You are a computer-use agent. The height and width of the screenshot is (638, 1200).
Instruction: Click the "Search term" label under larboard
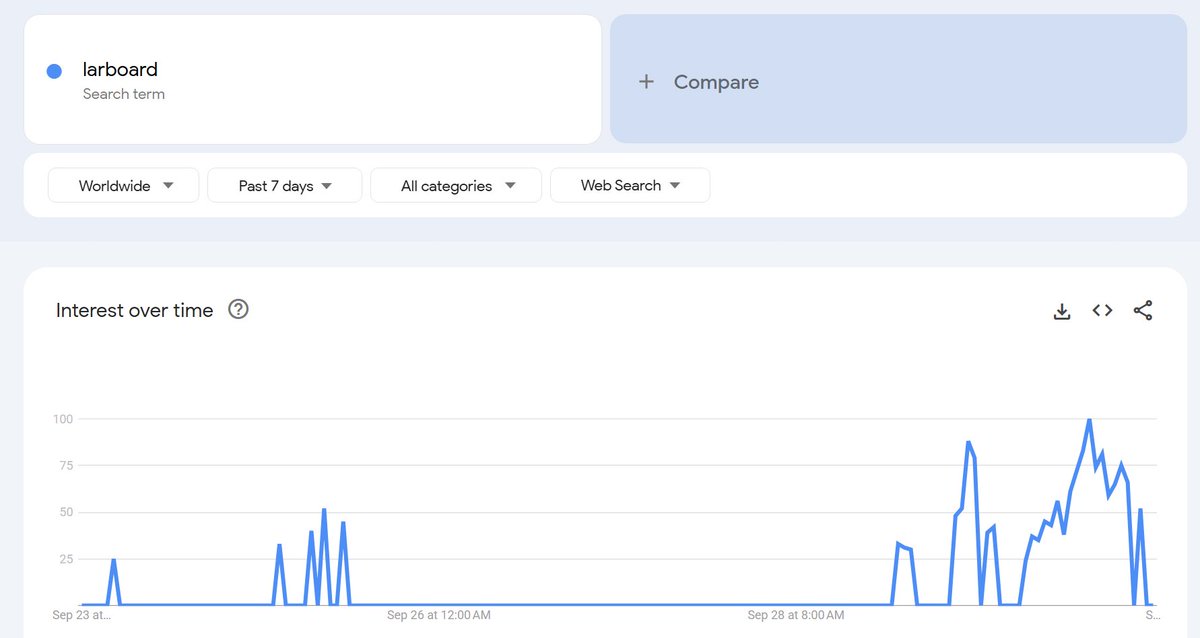click(x=124, y=94)
